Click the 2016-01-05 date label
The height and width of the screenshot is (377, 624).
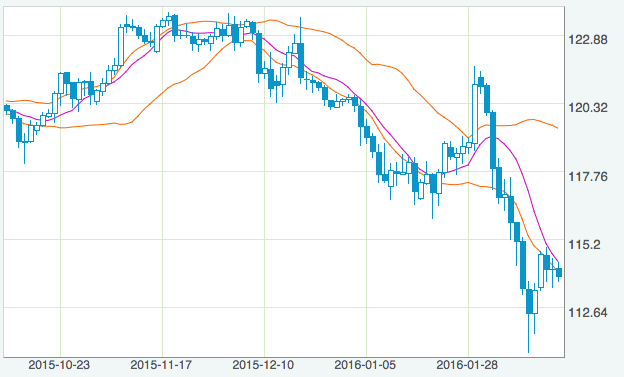click(365, 365)
